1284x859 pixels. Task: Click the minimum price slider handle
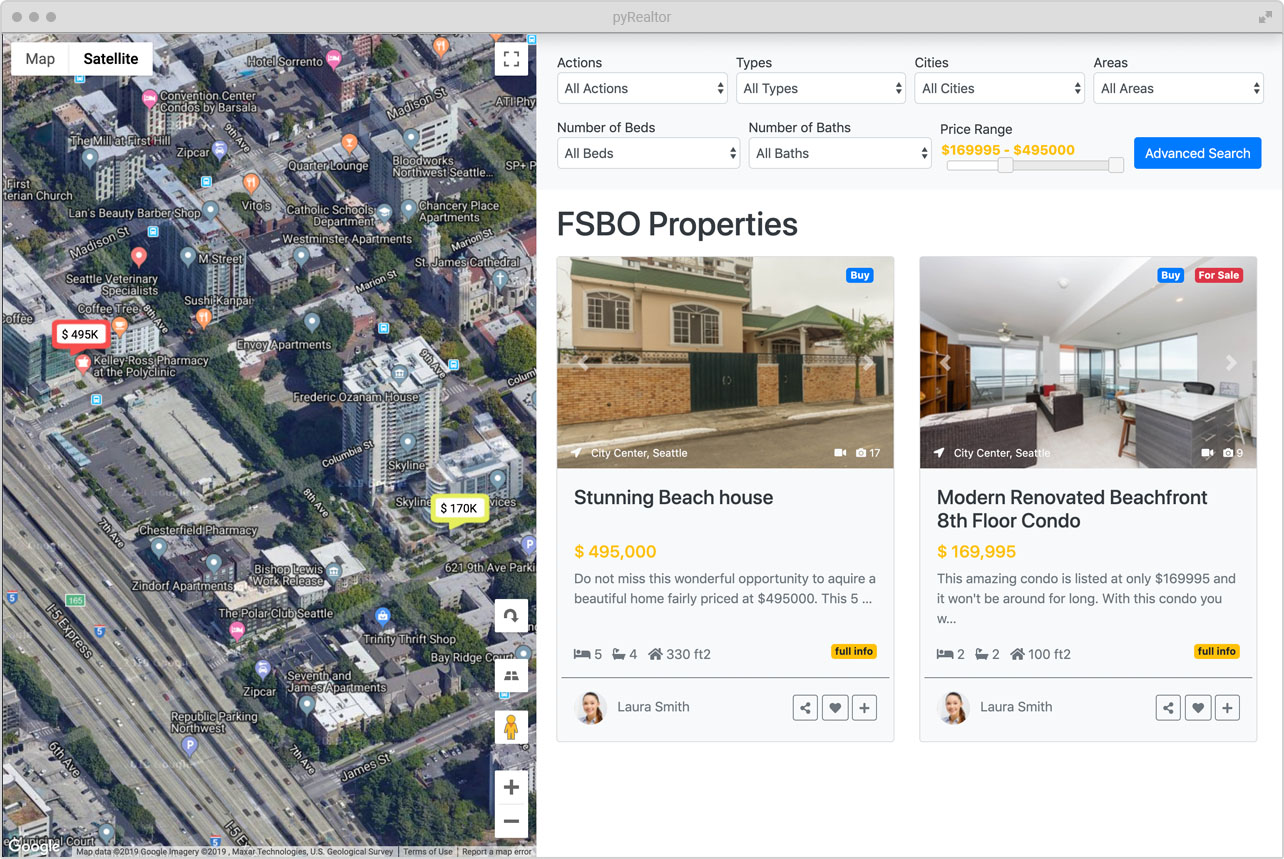coord(1005,165)
